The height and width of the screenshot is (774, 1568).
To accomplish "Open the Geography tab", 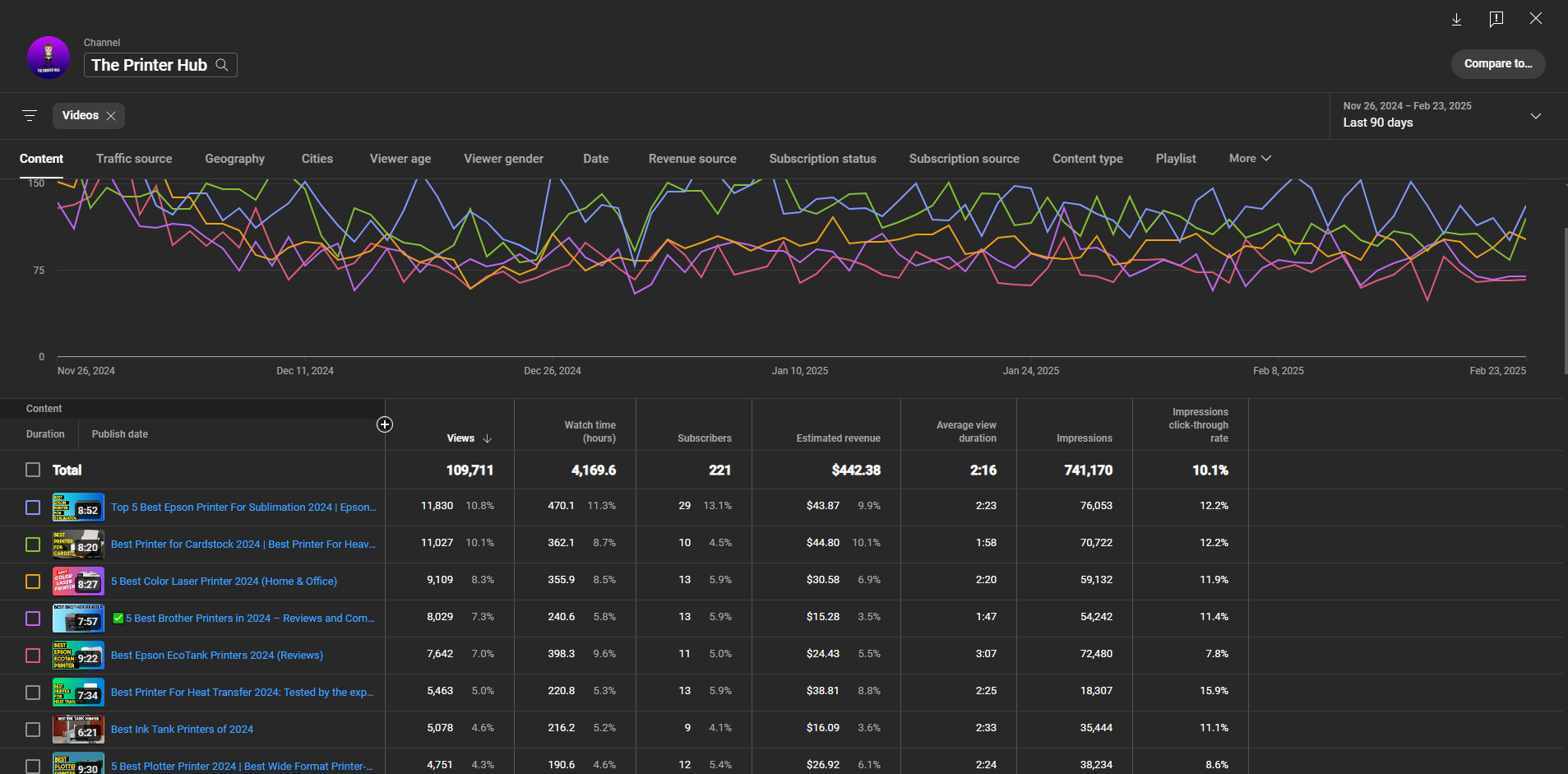I will [234, 159].
